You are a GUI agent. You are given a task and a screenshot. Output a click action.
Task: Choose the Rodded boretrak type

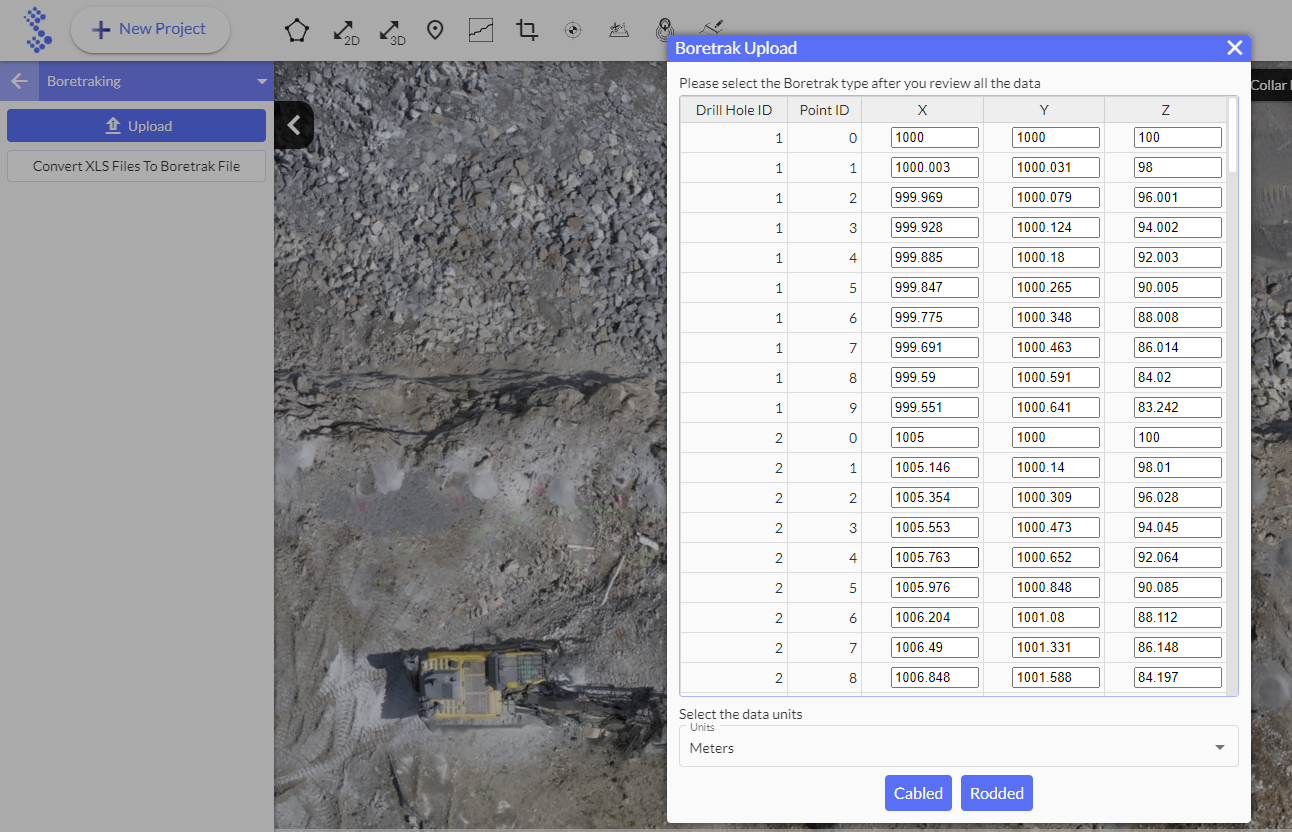point(996,793)
